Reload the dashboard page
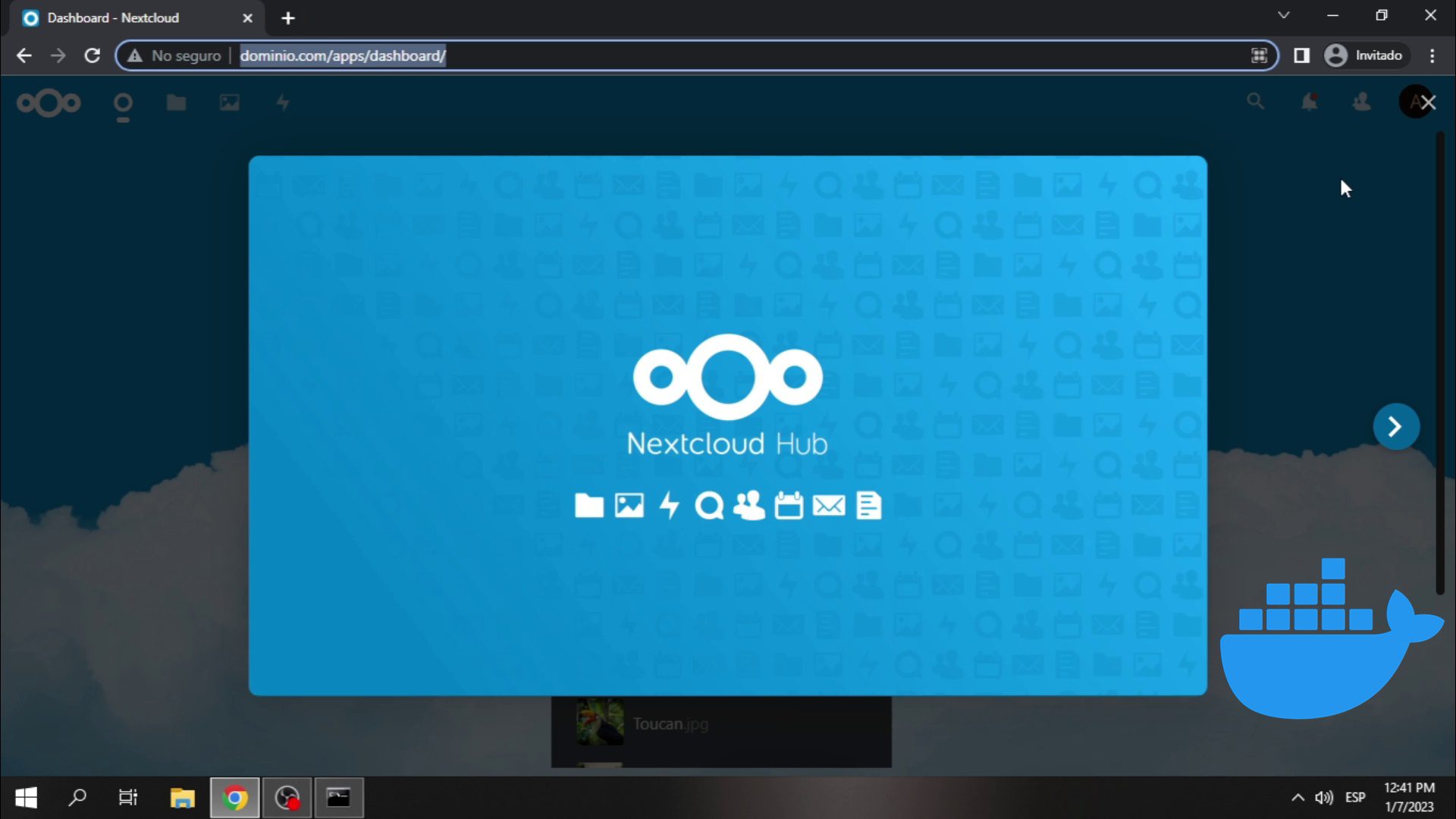Screen dimensions: 1456x819 (x=93, y=55)
